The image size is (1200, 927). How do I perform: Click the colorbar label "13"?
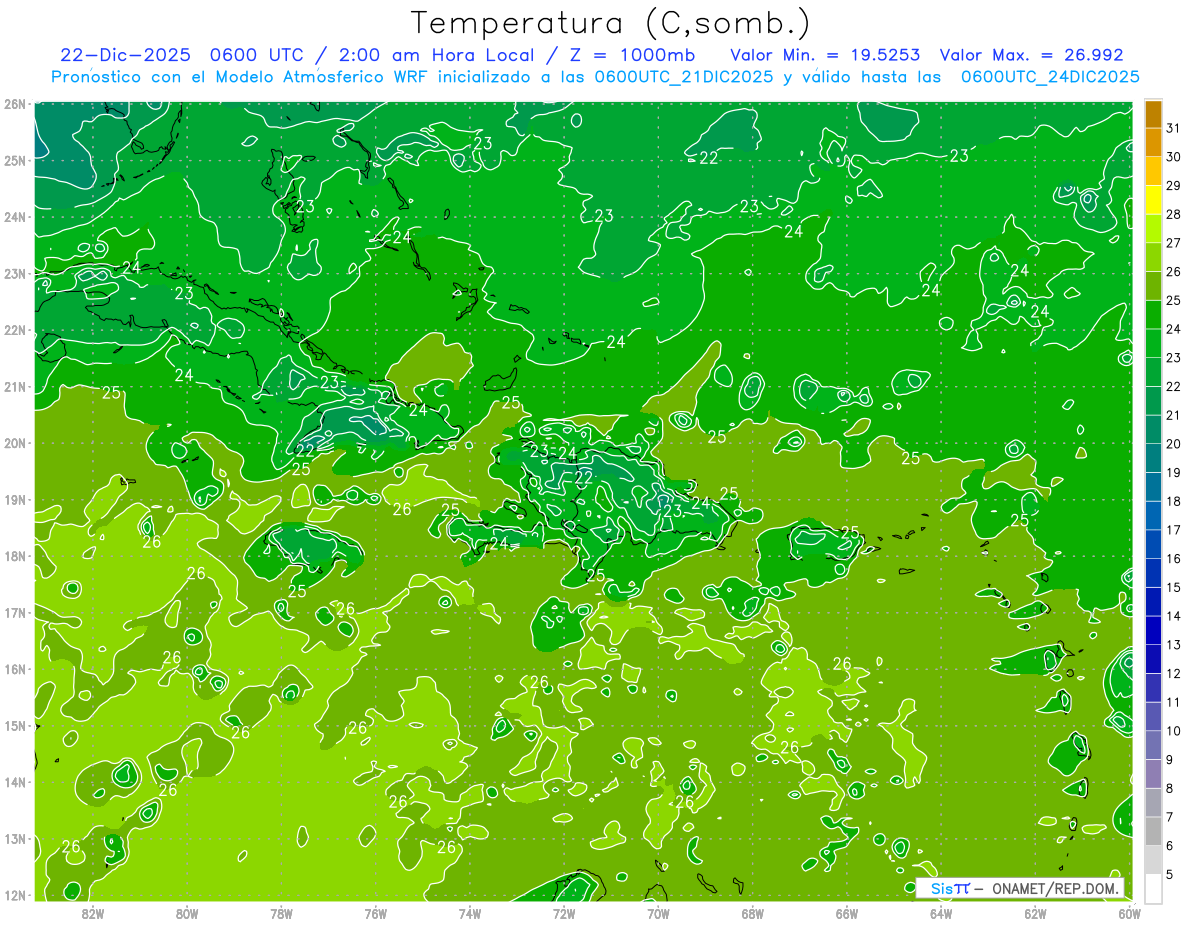[x=1173, y=644]
